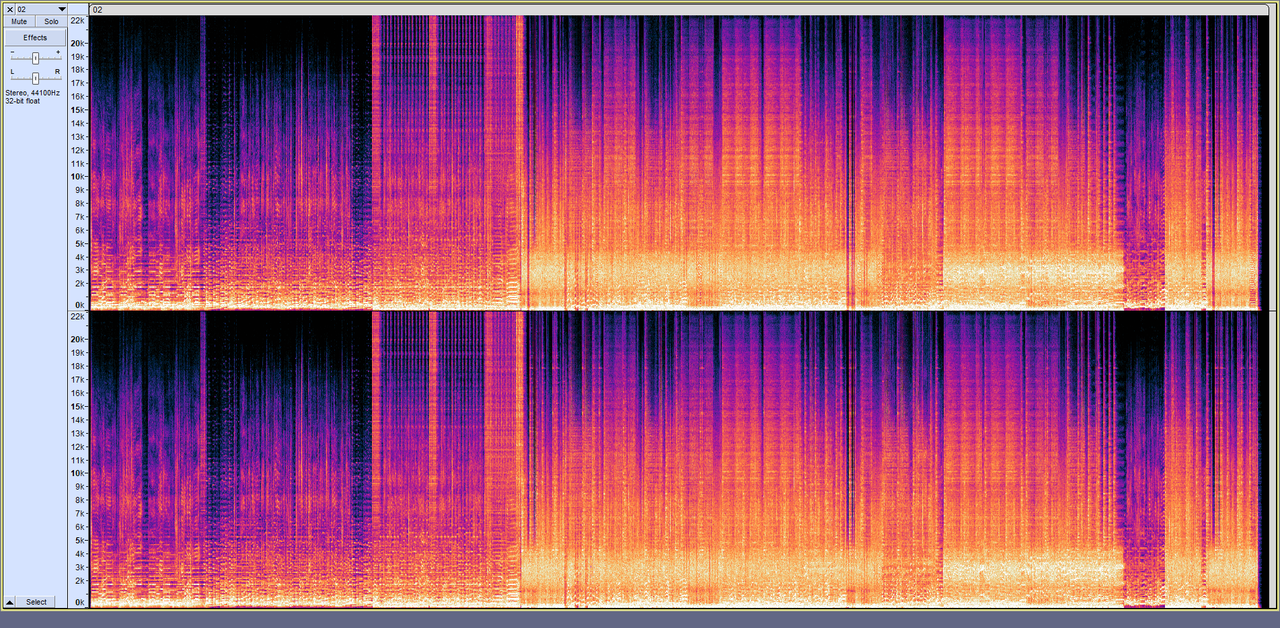1280x628 pixels.
Task: Click the 10k label on the upper channel scale
Action: click(77, 176)
